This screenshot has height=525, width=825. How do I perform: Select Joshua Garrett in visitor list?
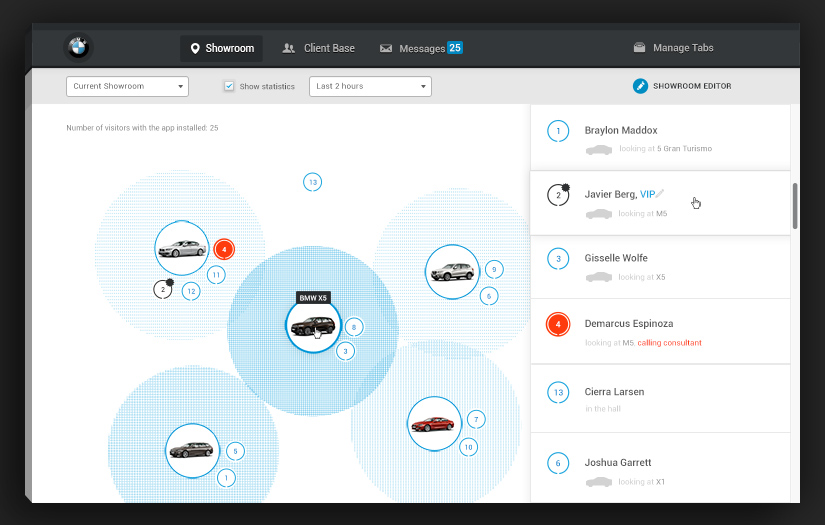pyautogui.click(x=660, y=468)
